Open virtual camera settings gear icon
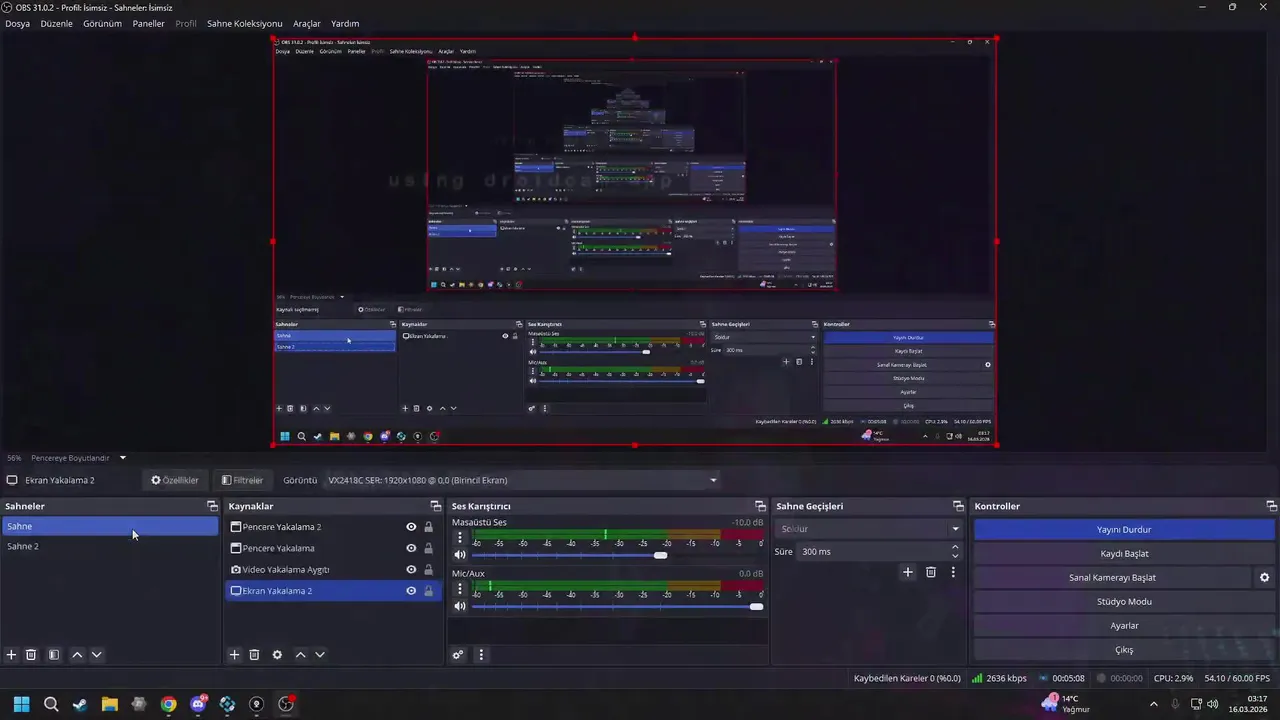Viewport: 1280px width, 720px height. click(1264, 577)
